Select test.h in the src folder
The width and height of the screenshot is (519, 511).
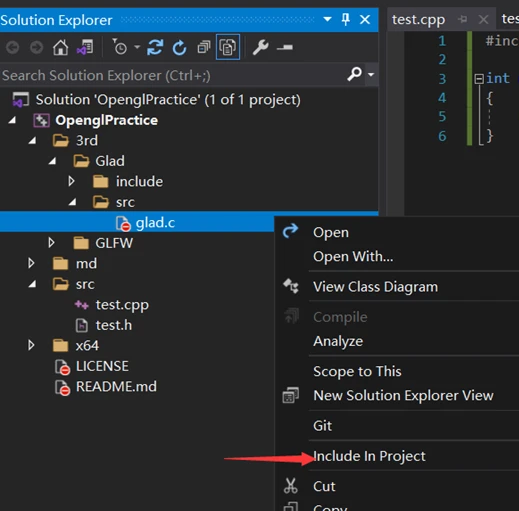pyautogui.click(x=113, y=325)
